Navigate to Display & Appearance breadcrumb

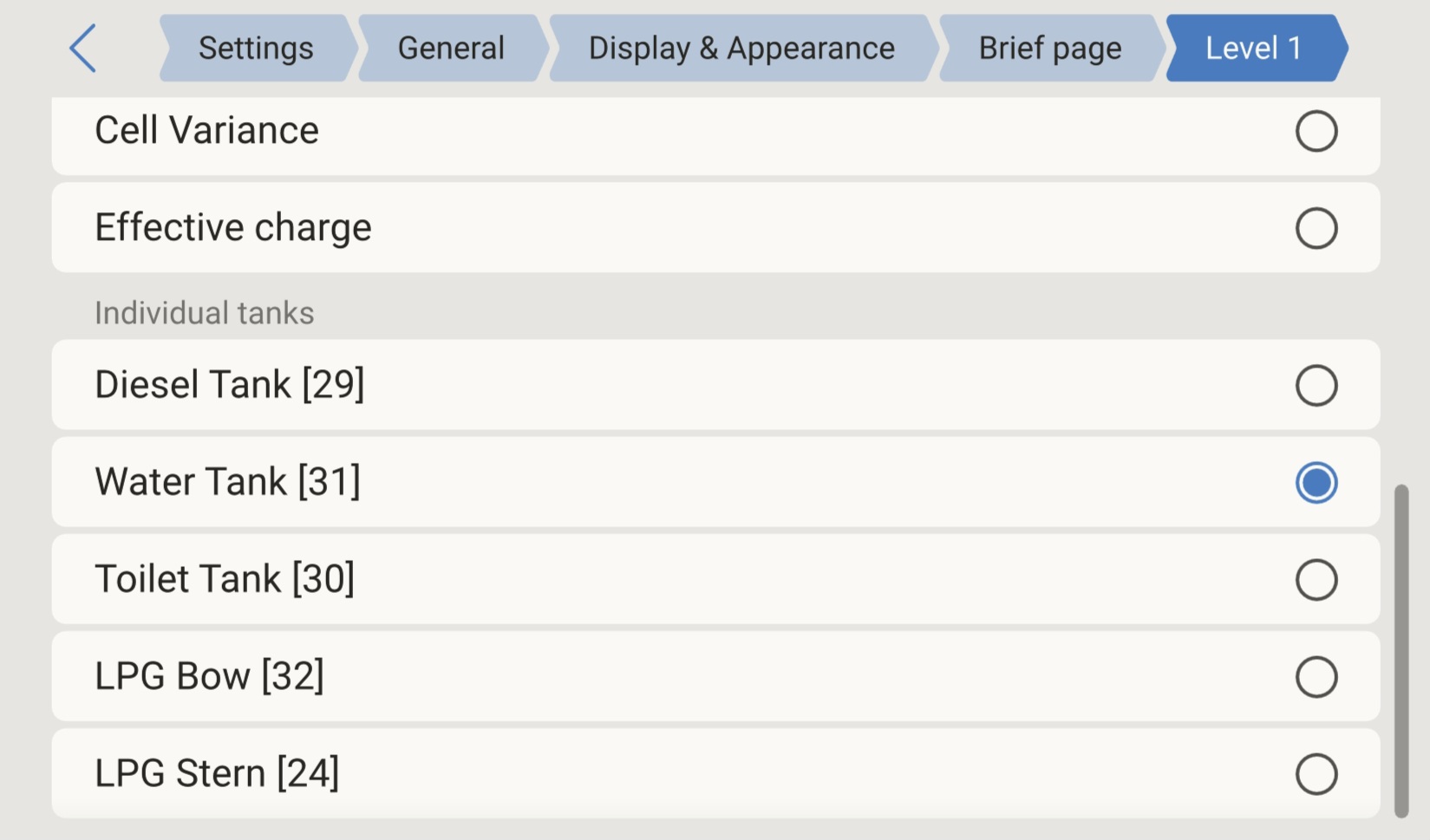(x=741, y=49)
